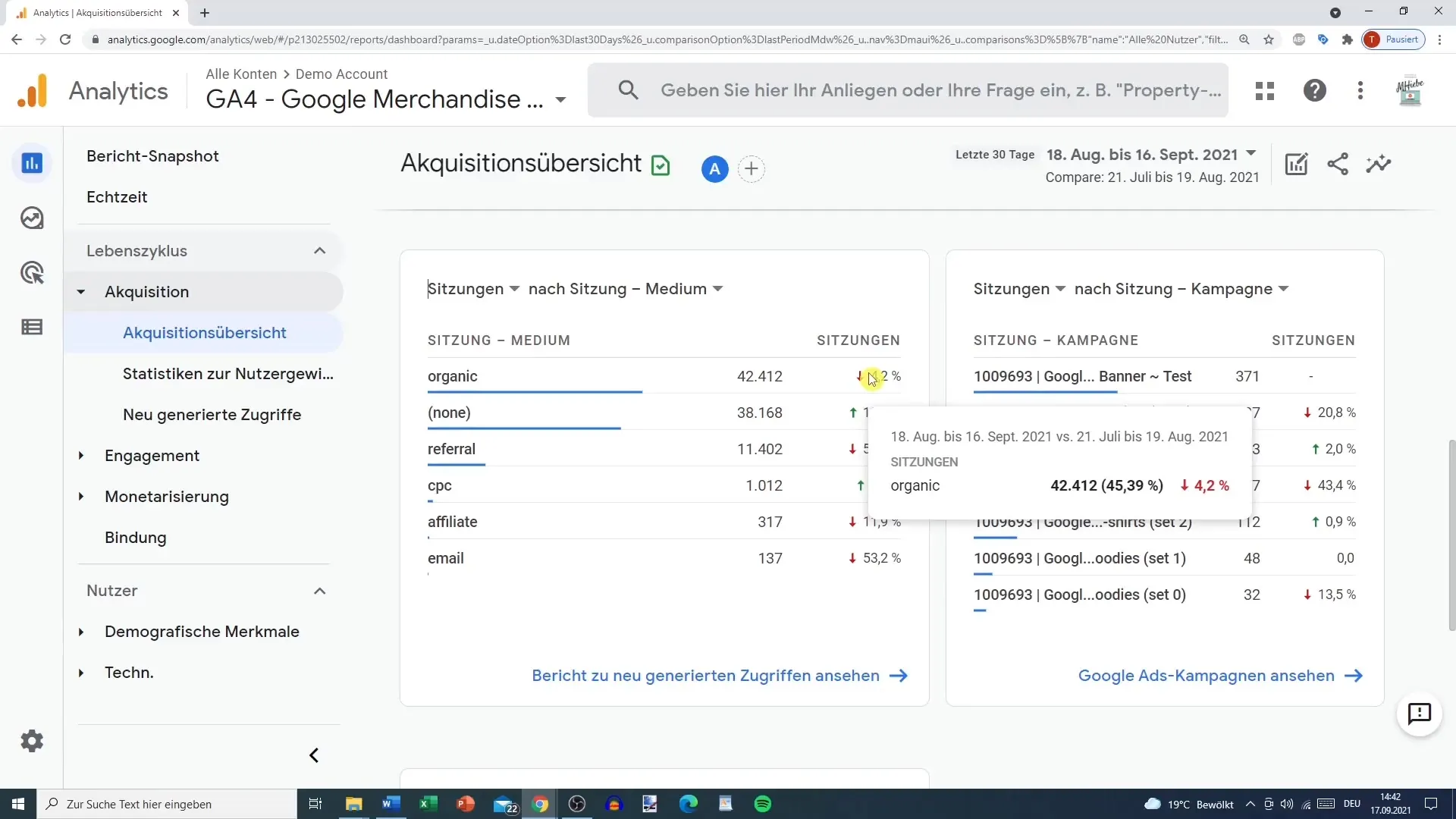
Task: Click the Chrome address bar
Action: (667, 39)
